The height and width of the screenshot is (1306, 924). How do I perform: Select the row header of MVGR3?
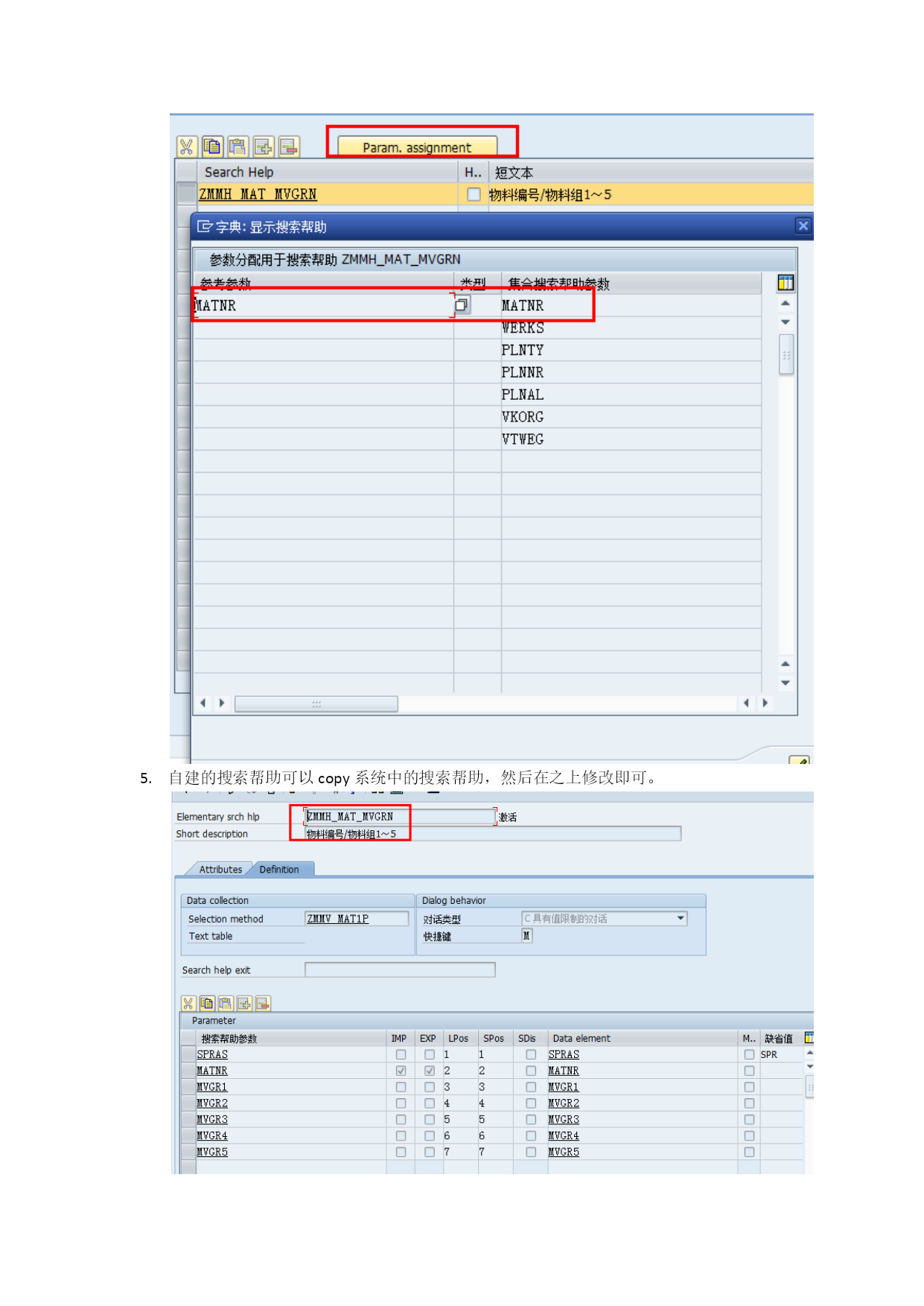pyautogui.click(x=188, y=1119)
